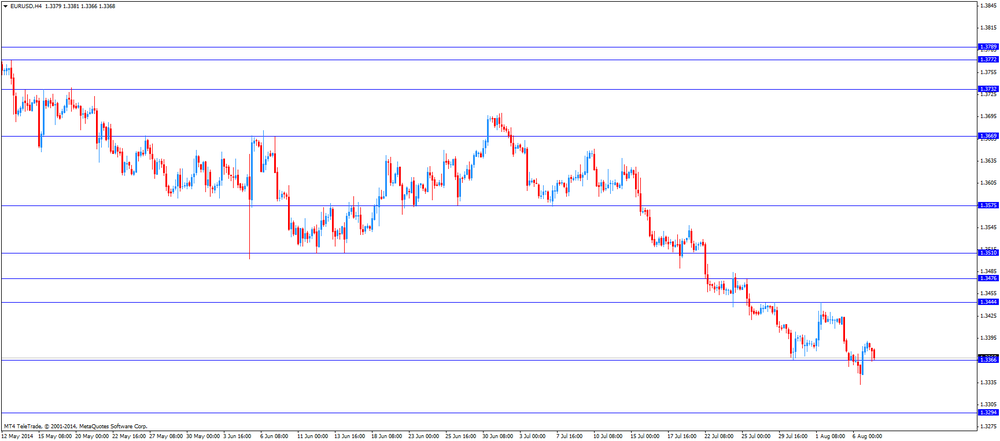Image resolution: width=1000 pixels, height=441 pixels.
Task: Select the 1.3444 price level label
Action: tap(988, 302)
